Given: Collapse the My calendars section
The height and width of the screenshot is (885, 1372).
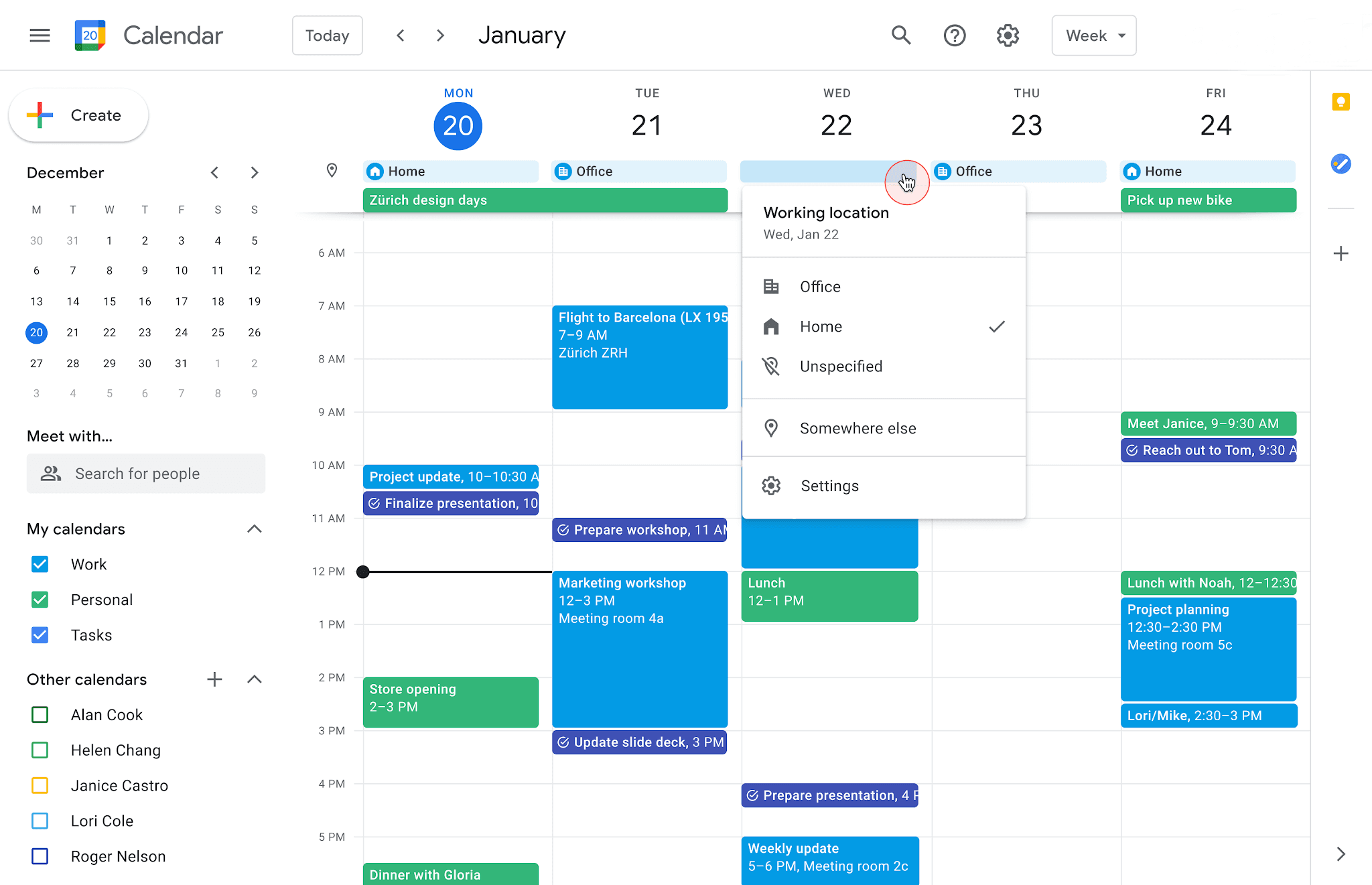Looking at the screenshot, I should (254, 529).
